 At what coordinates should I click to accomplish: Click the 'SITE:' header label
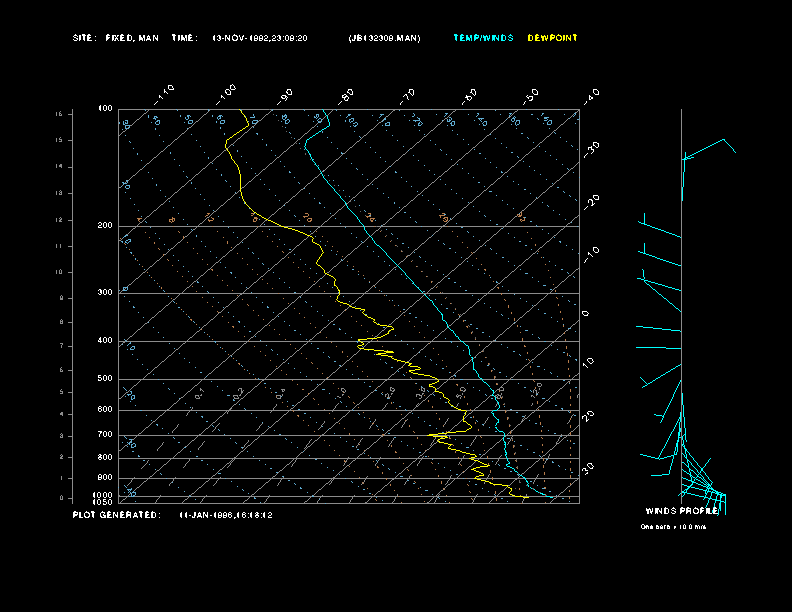point(83,38)
